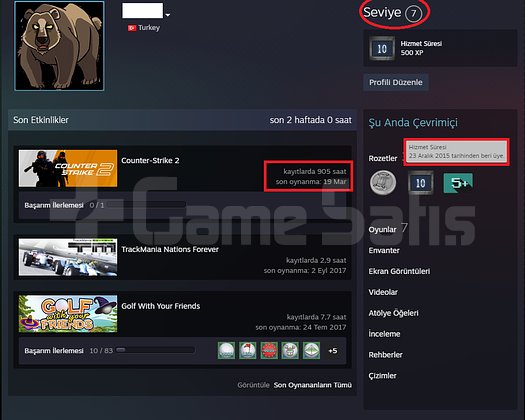This screenshot has width=525, height=420.
Task: Click the 'son 2 haftada 0 saat' text
Action: click(311, 120)
